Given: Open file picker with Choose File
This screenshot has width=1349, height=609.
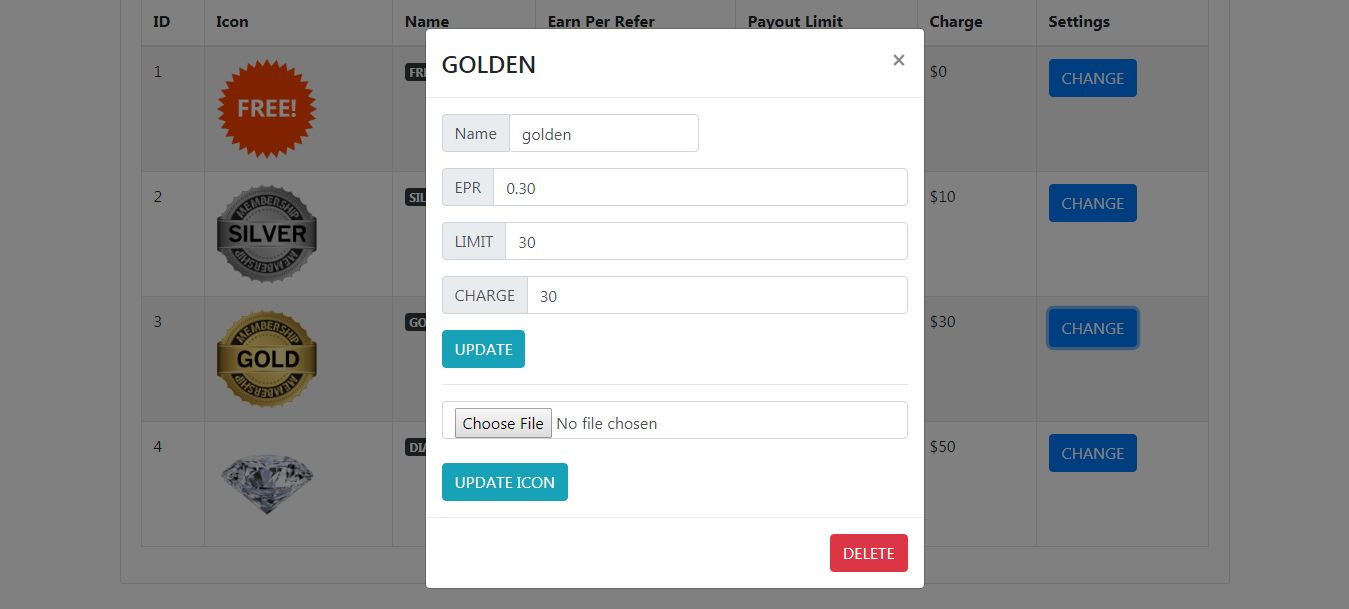Looking at the screenshot, I should 502,423.
